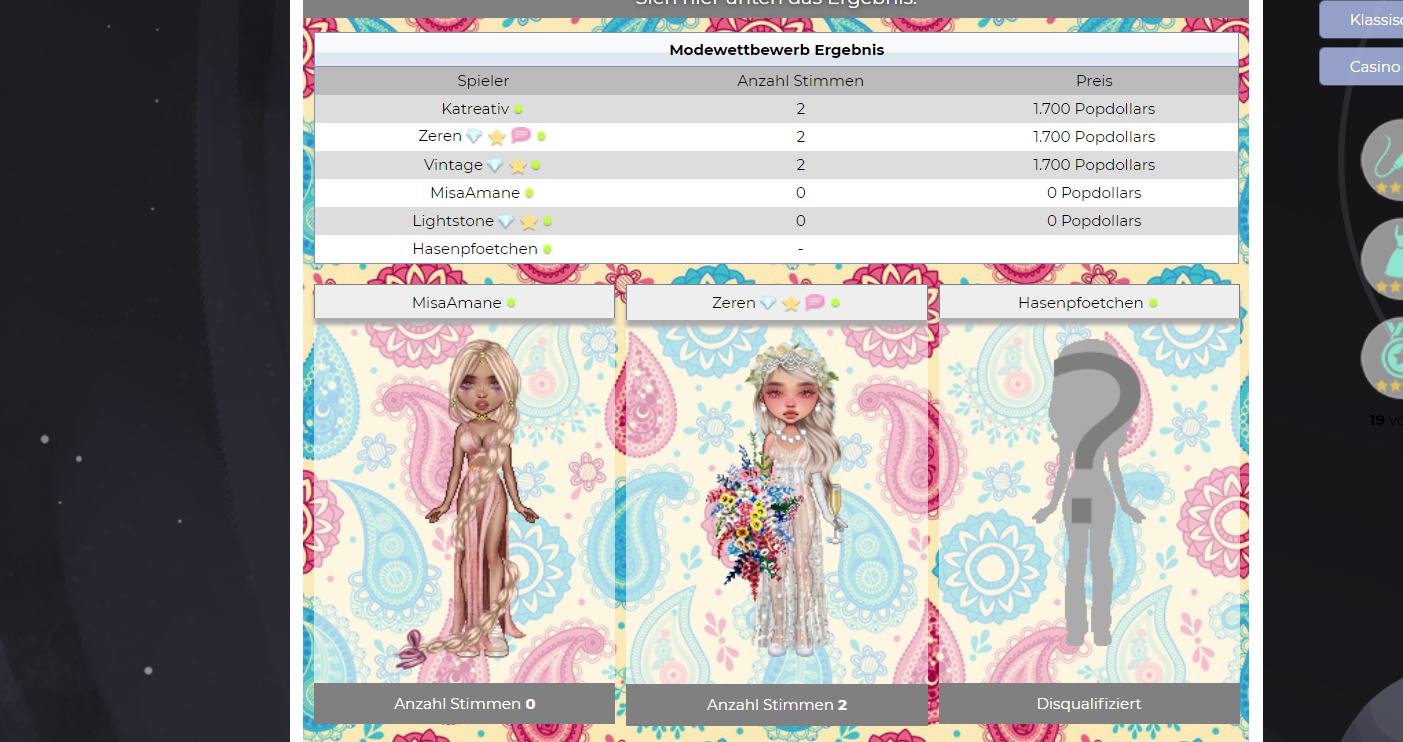
Task: Click the online dot beside MisaAmane in table
Action: click(529, 193)
